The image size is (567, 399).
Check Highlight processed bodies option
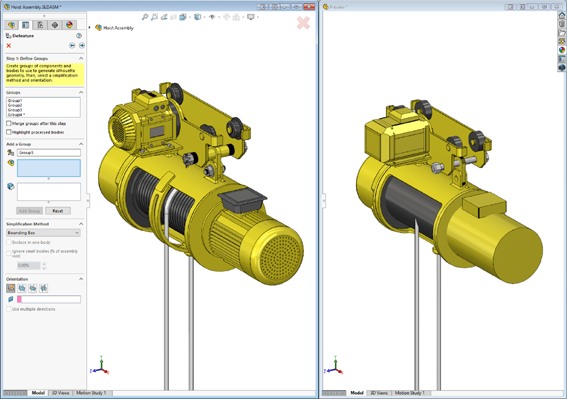tap(9, 132)
